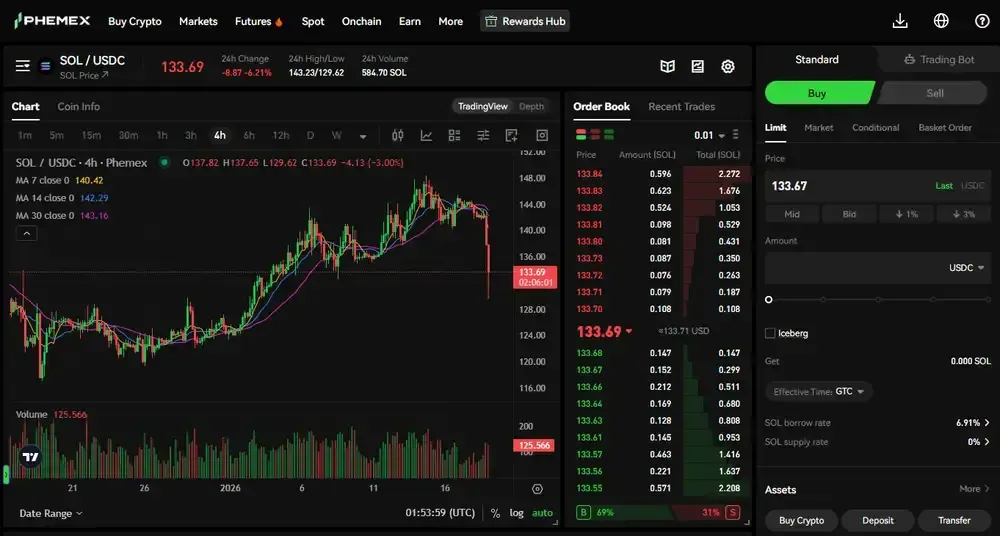
Task: Enable the Iceberg checkbox
Action: pos(770,333)
